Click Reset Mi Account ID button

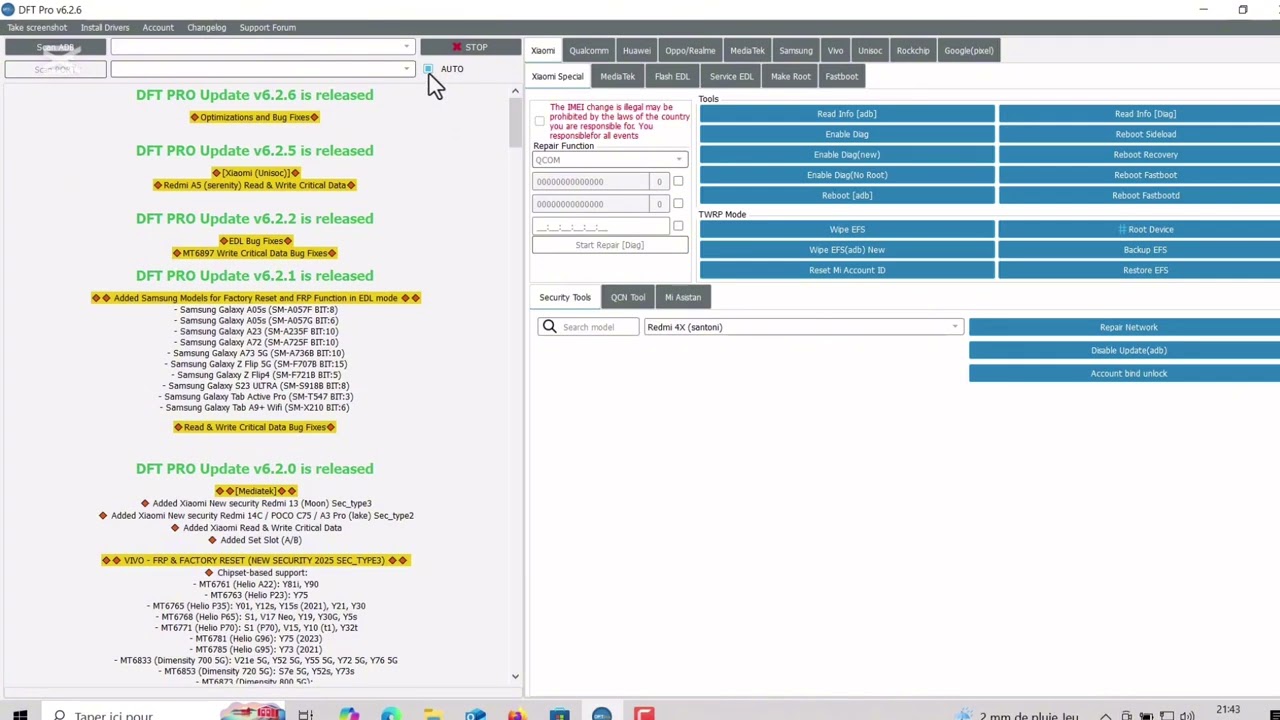(x=847, y=270)
